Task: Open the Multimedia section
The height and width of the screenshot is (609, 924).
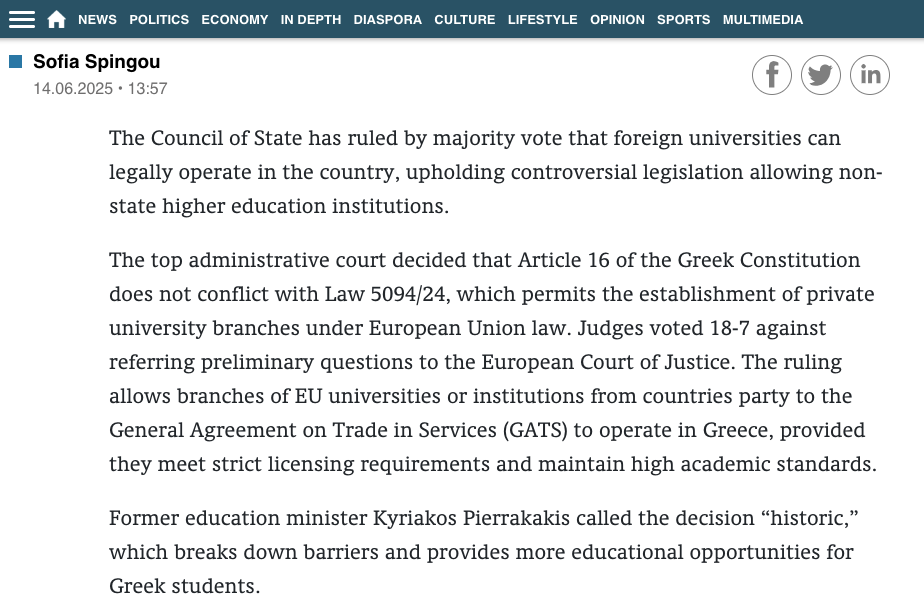Action: pyautogui.click(x=762, y=19)
